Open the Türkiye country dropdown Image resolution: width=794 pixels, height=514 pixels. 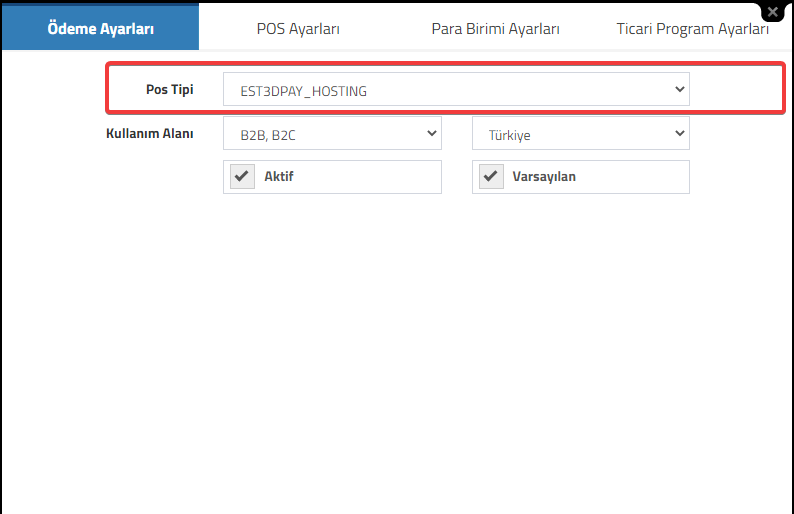pos(581,133)
